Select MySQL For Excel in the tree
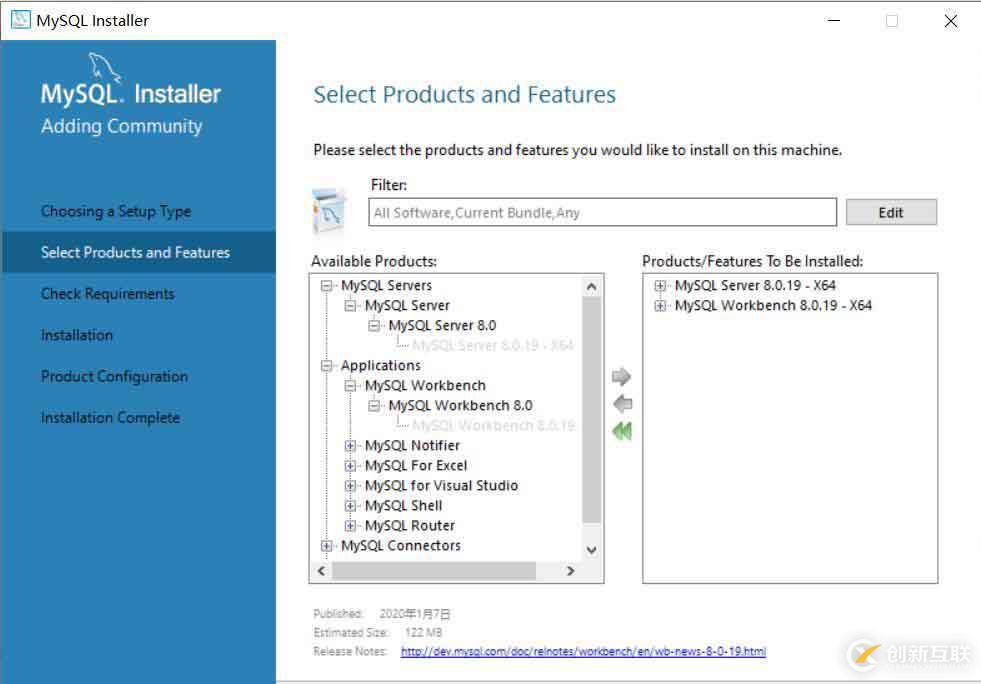The width and height of the screenshot is (981, 684). 416,466
